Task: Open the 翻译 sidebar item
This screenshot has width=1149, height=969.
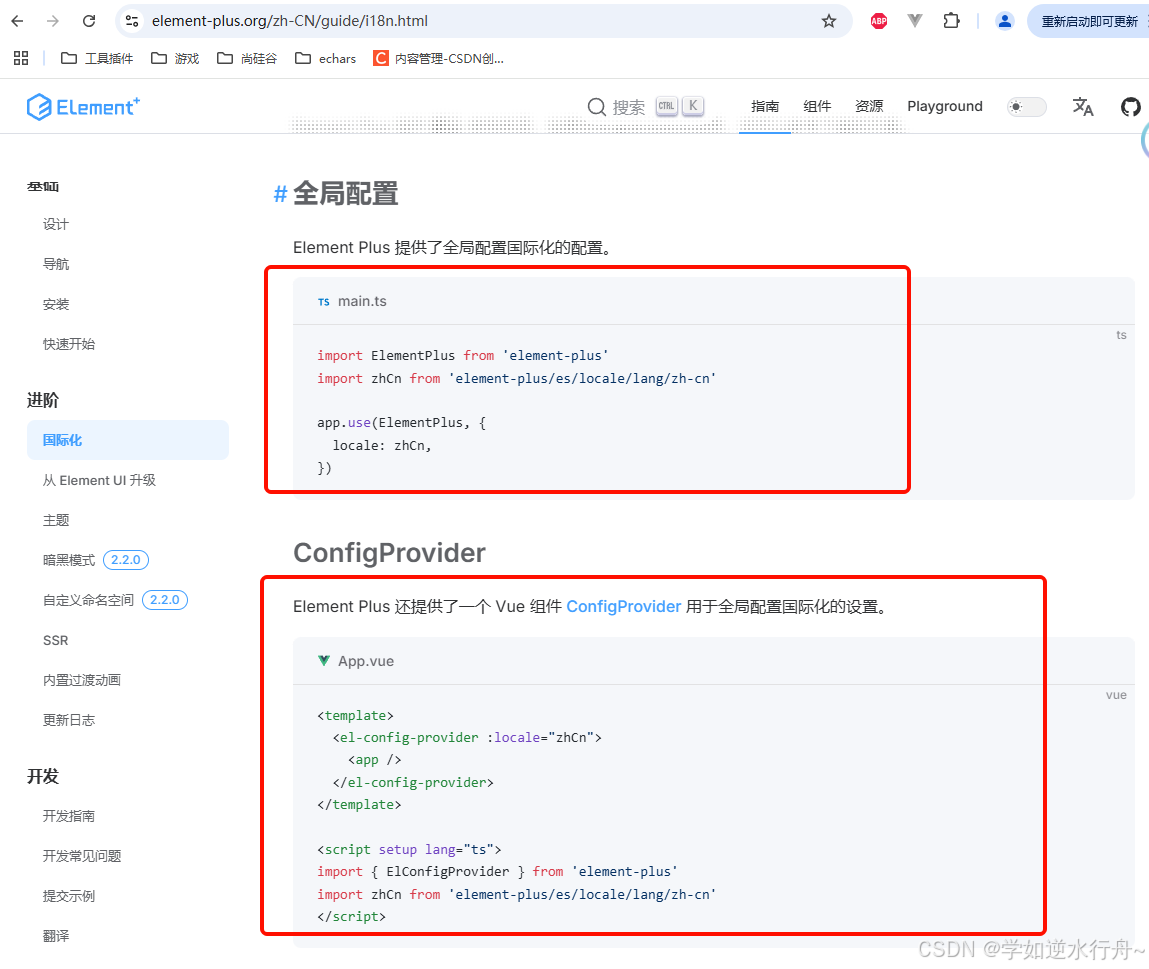Action: [56, 935]
